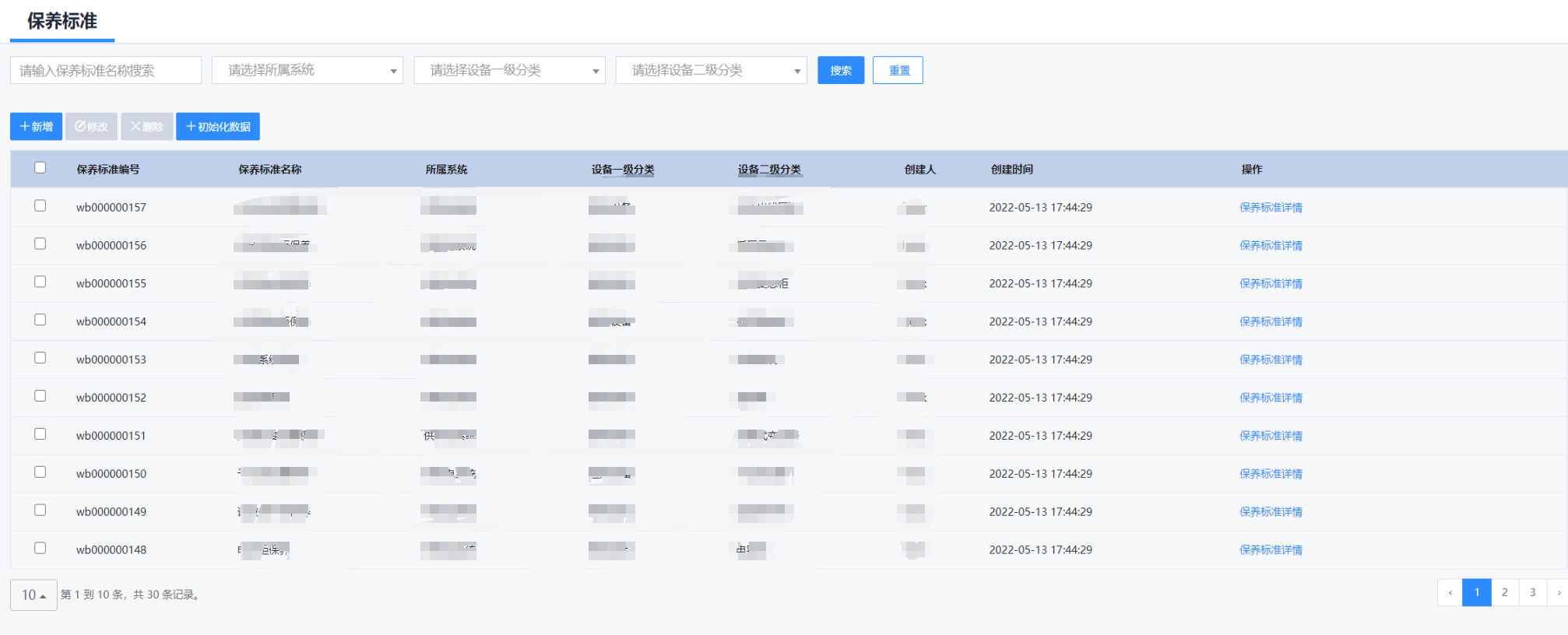Click the 新增 add button

[36, 127]
